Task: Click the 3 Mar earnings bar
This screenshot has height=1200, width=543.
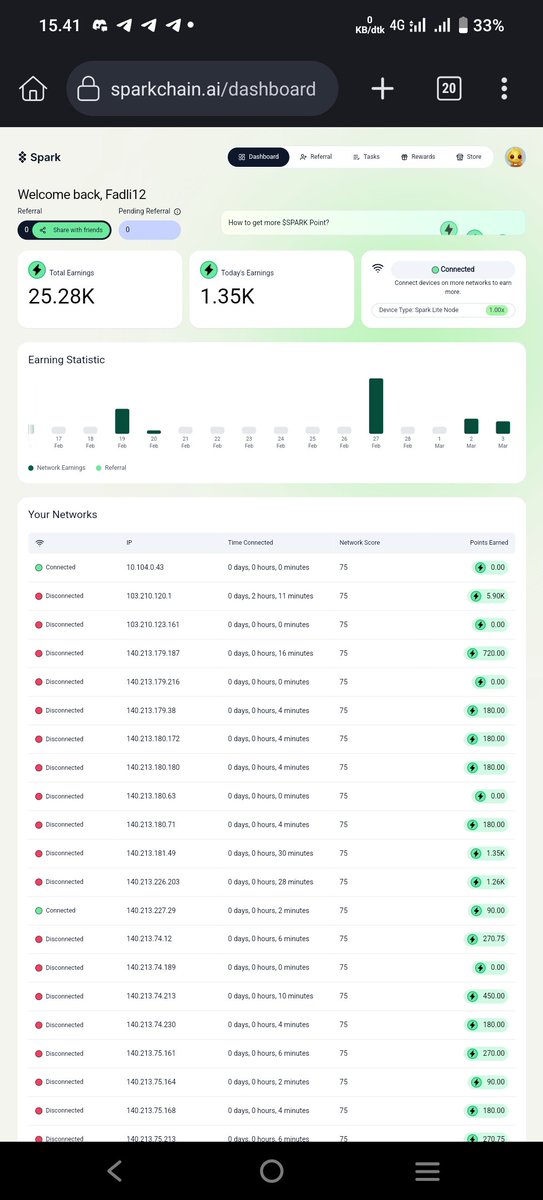Action: [x=503, y=427]
